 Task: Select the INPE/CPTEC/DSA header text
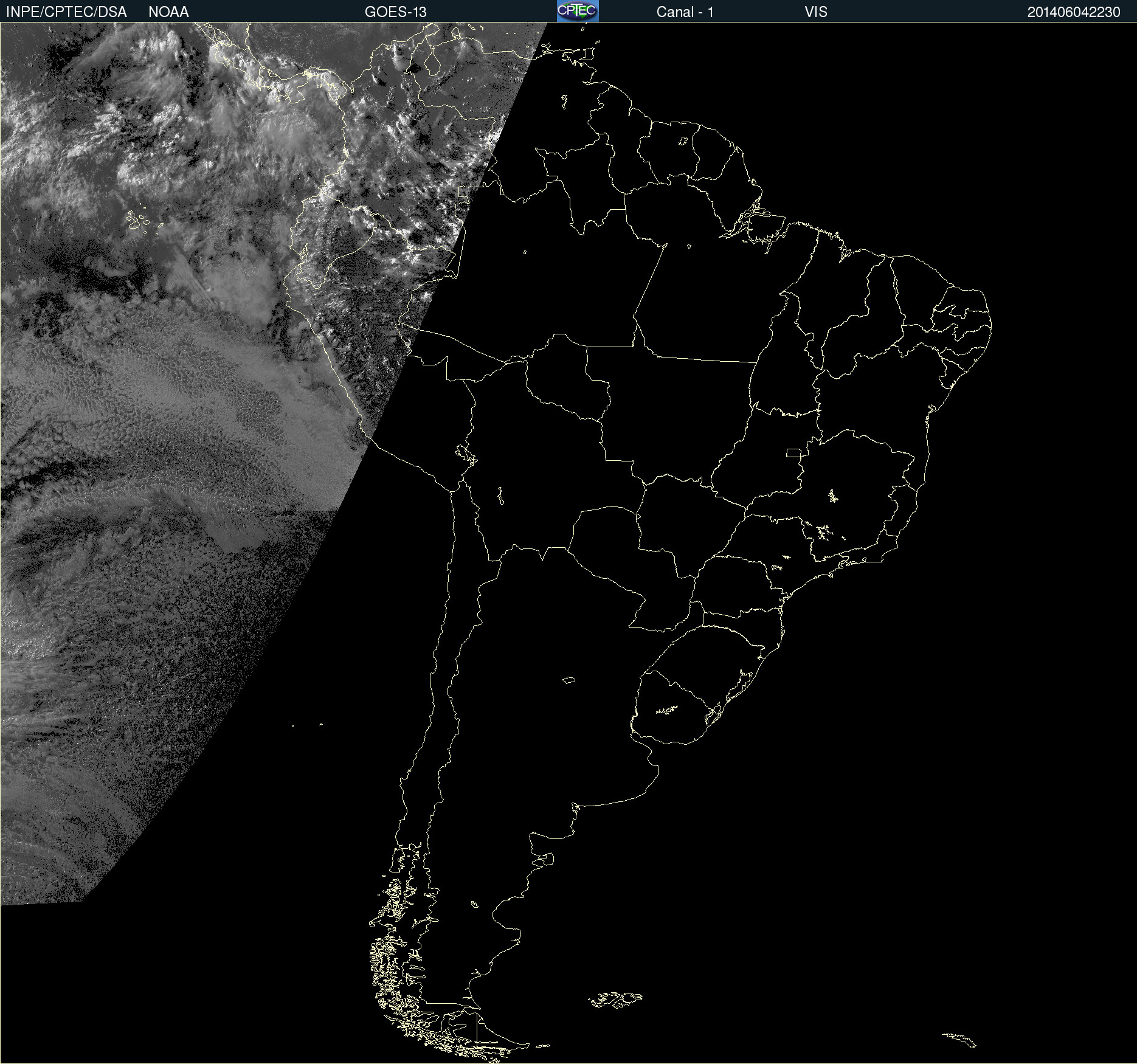(66, 12)
